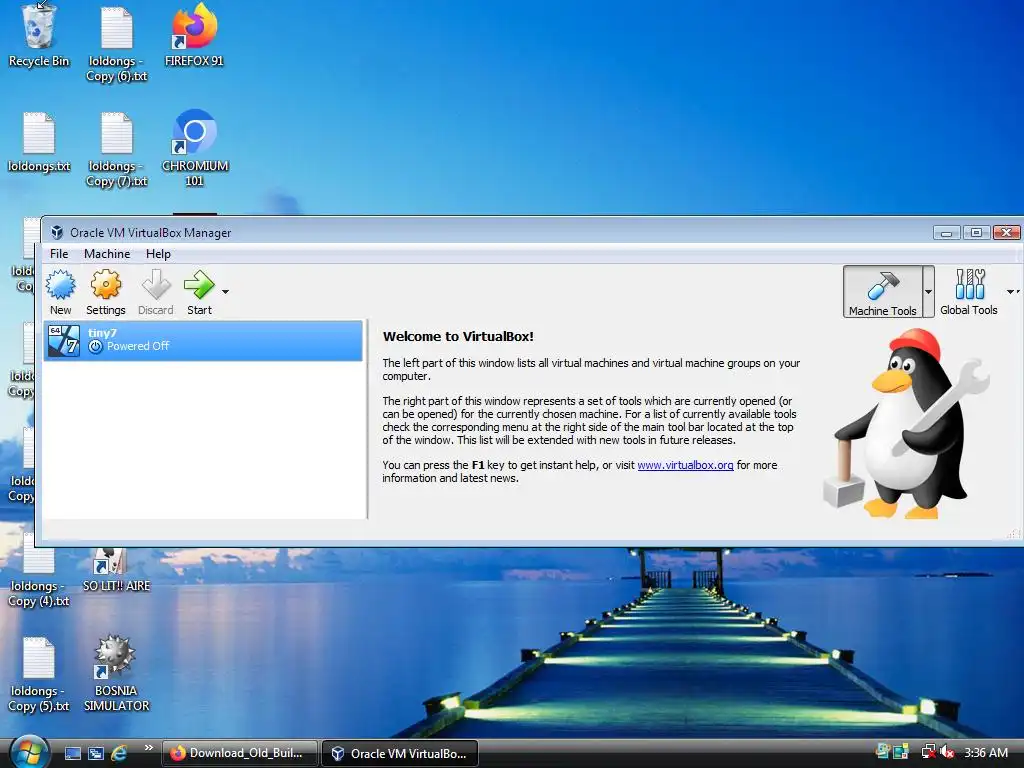
Task: Open the Help menu
Action: pyautogui.click(x=158, y=253)
